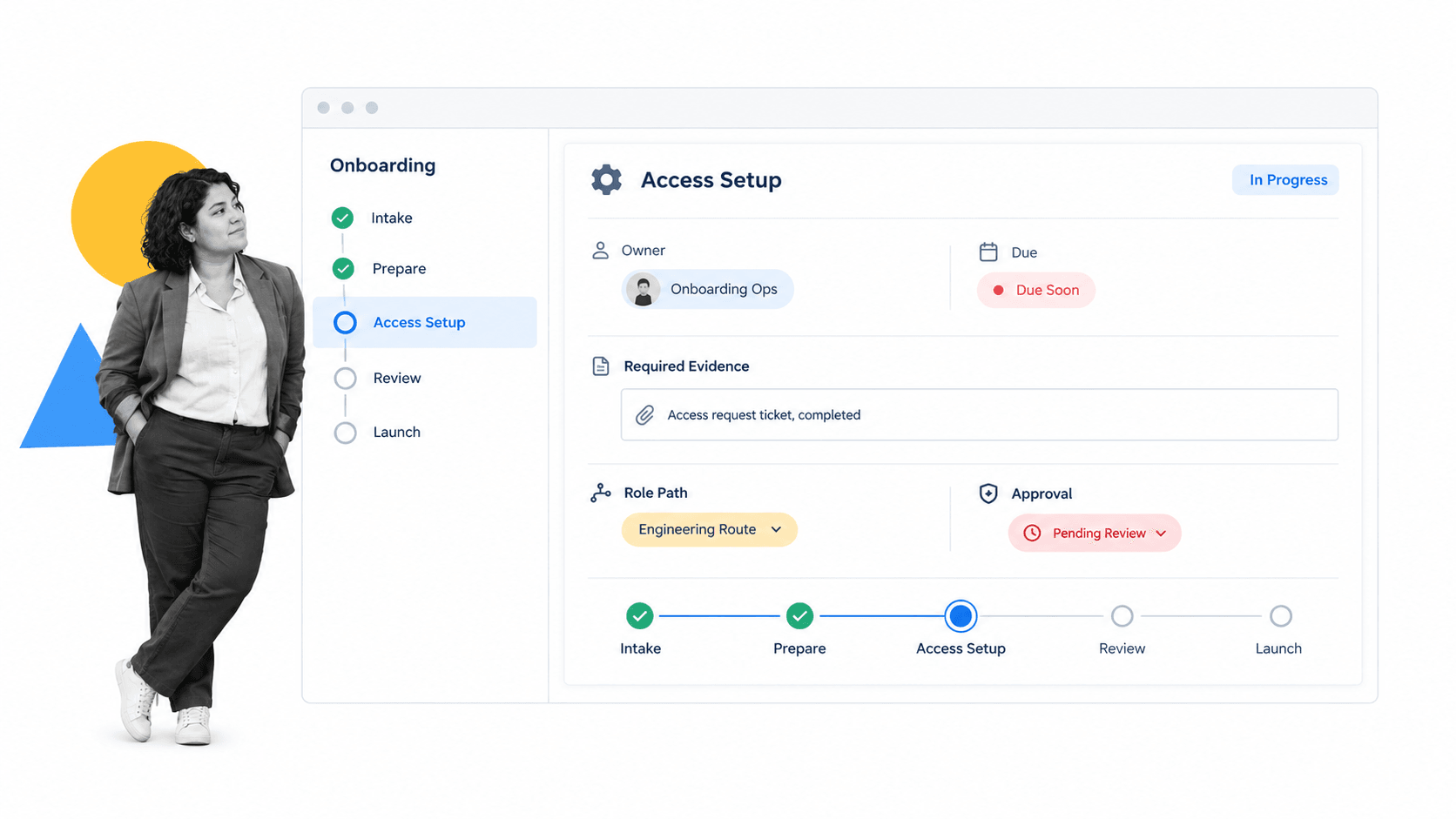Click the person icon next to Owner

click(600, 251)
